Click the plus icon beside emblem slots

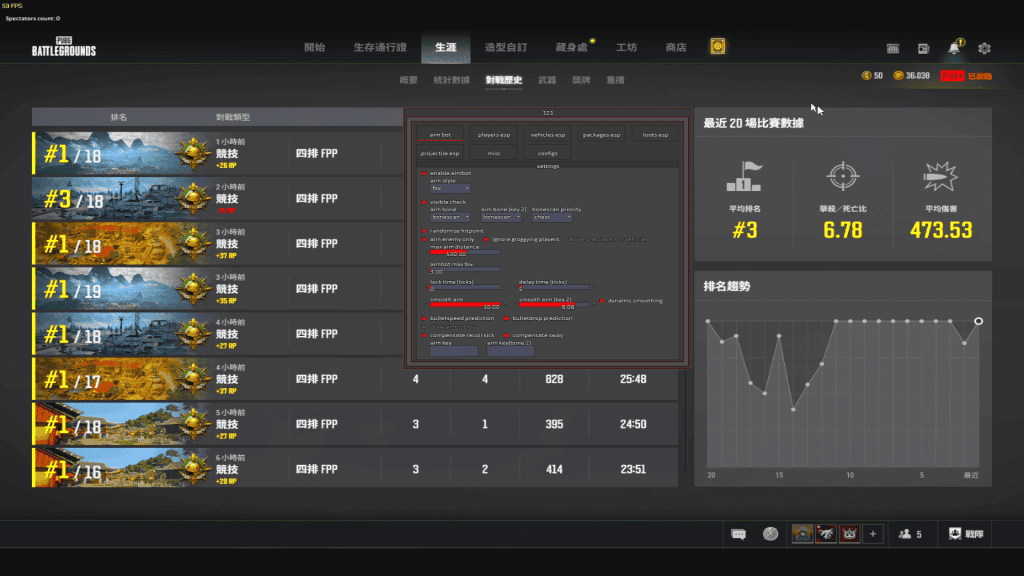click(872, 534)
